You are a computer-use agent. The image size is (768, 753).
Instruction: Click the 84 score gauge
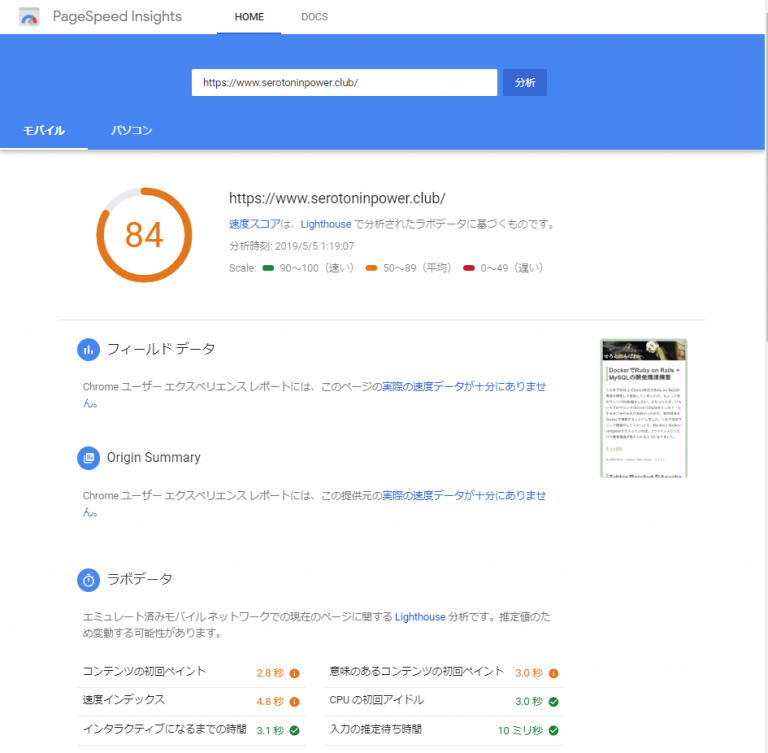(x=144, y=235)
